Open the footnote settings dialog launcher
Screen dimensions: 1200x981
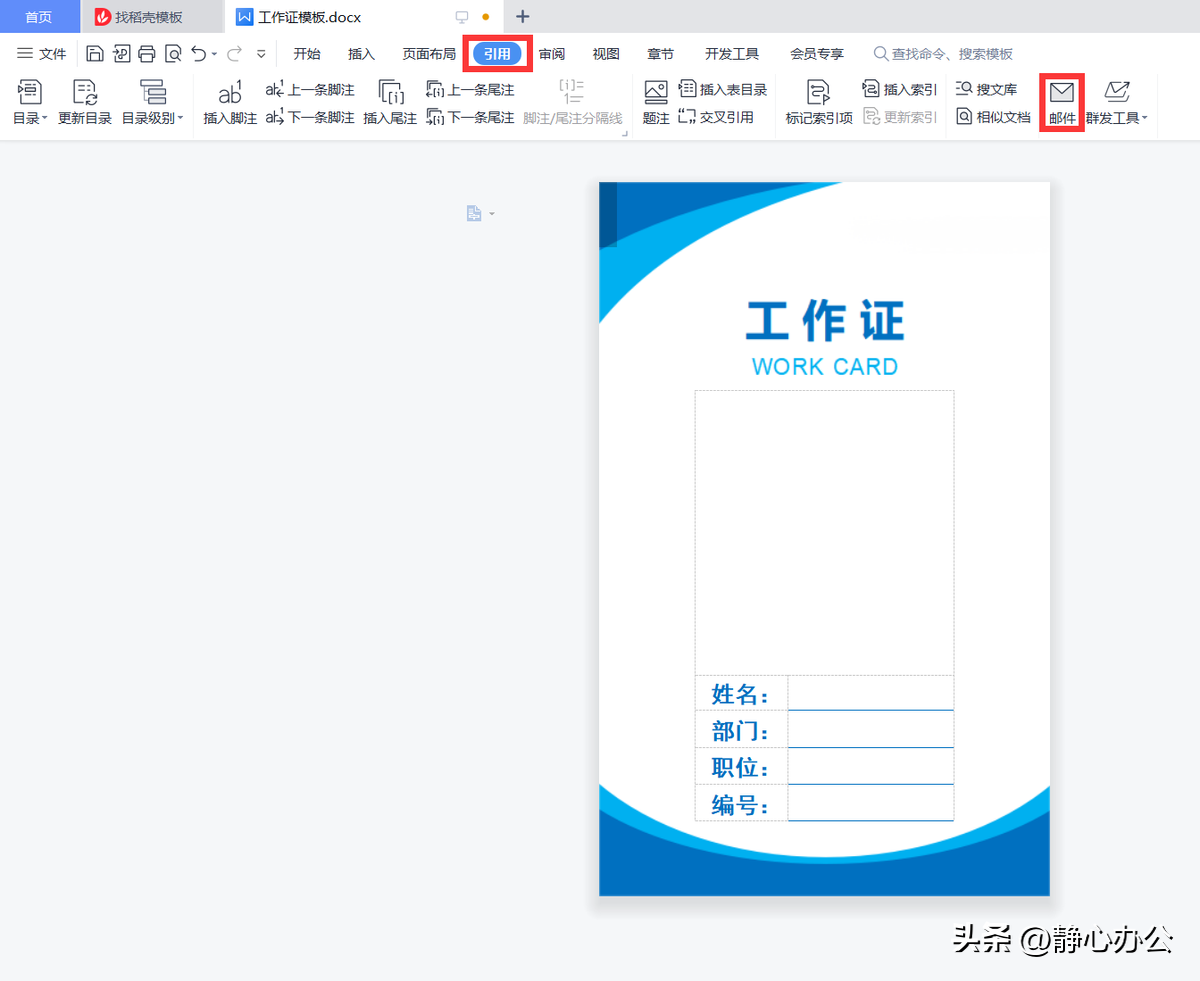[x=626, y=132]
